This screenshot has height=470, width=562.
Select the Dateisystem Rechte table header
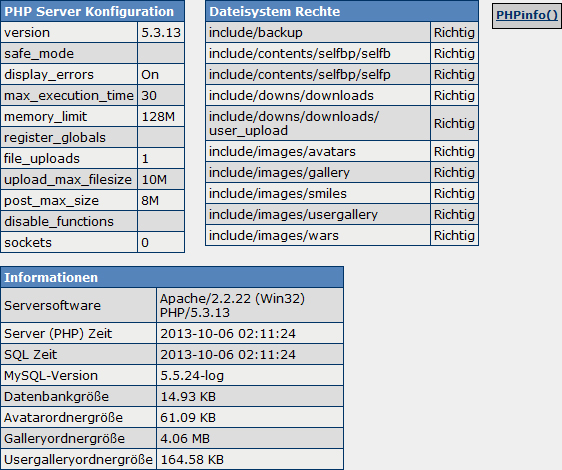click(342, 11)
